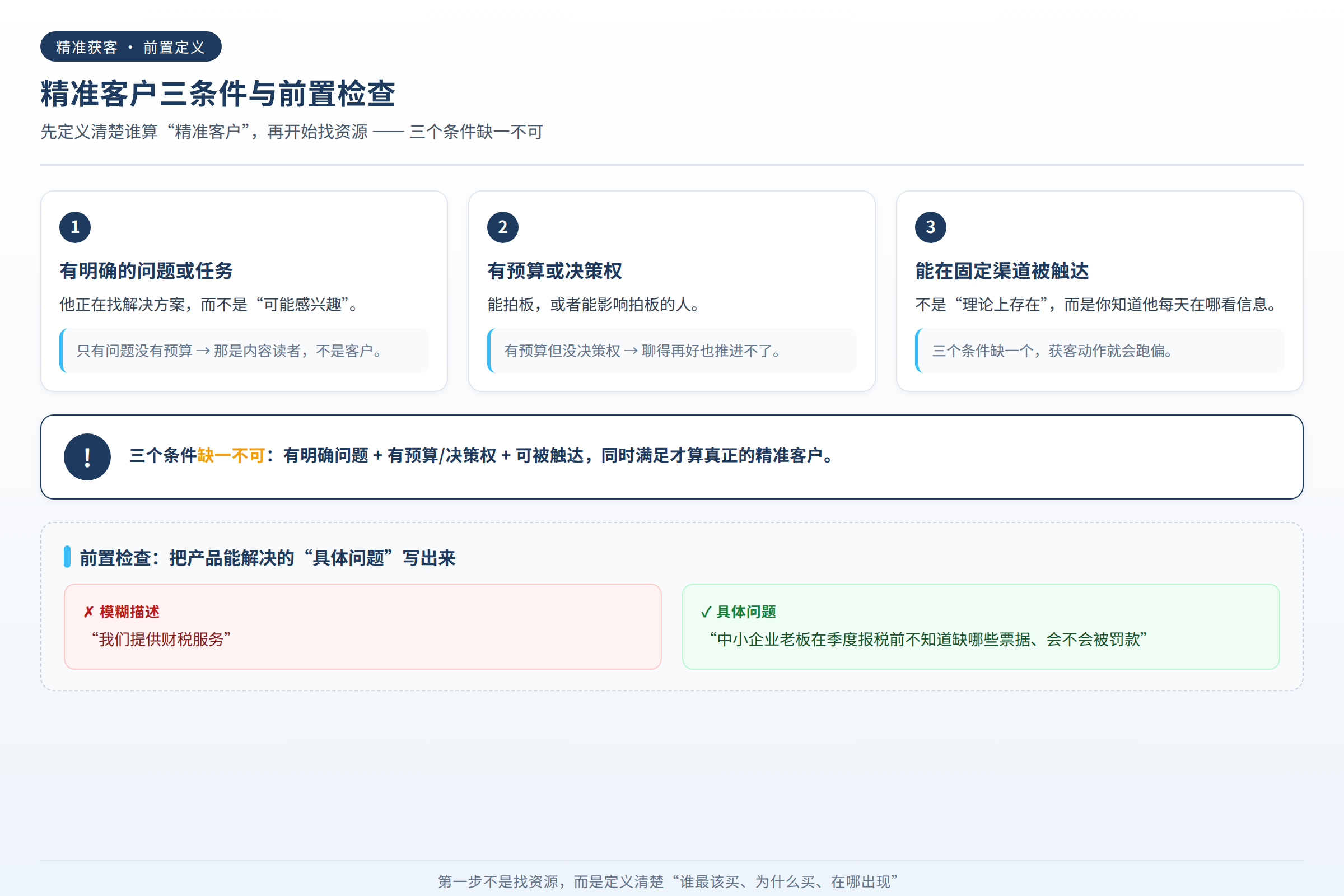Click the subtitle starting 先定义清楚谁算
Image resolution: width=1344 pixels, height=896 pixels.
click(x=291, y=132)
